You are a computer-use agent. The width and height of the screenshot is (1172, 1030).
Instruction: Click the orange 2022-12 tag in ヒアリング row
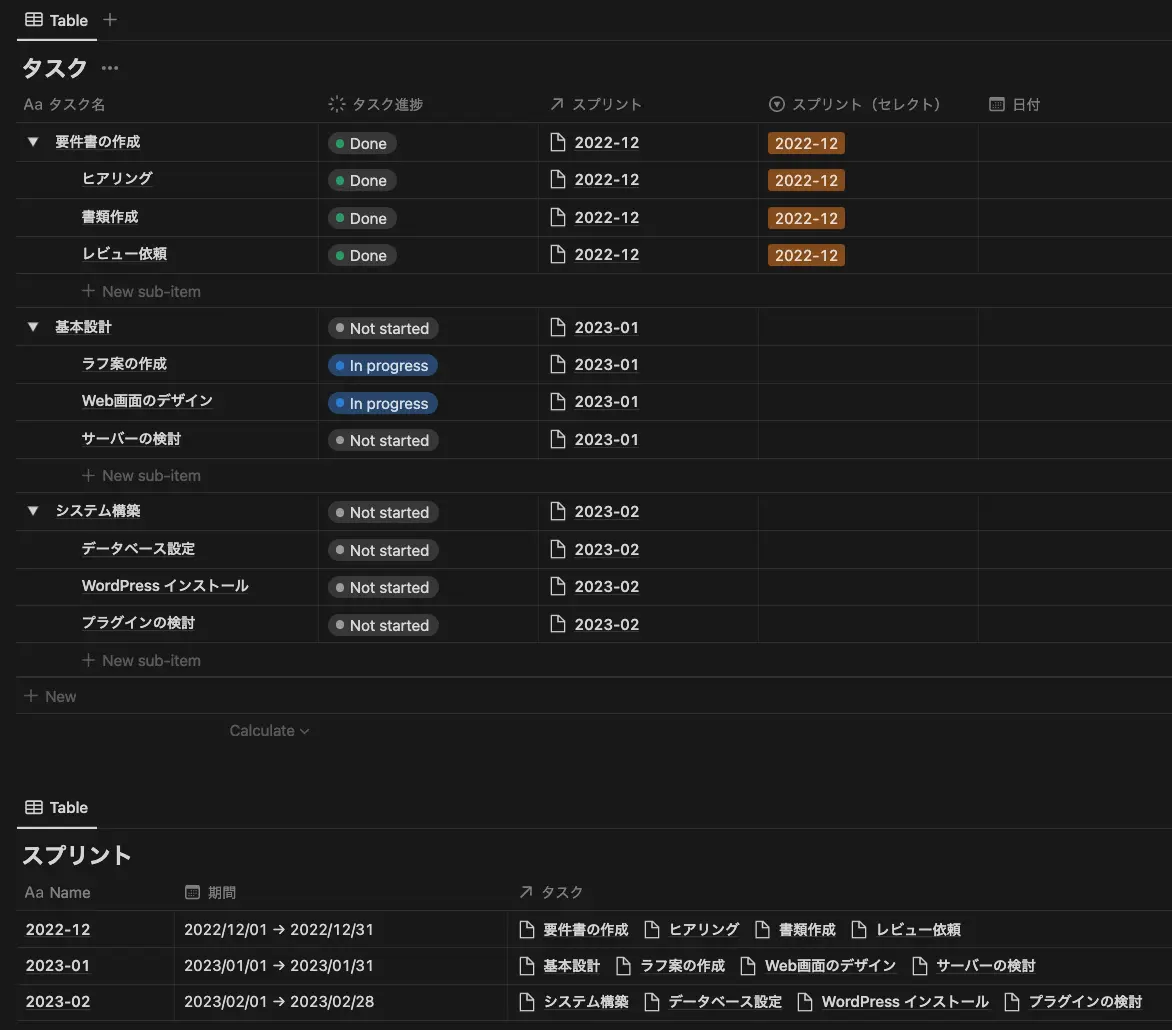coord(806,181)
